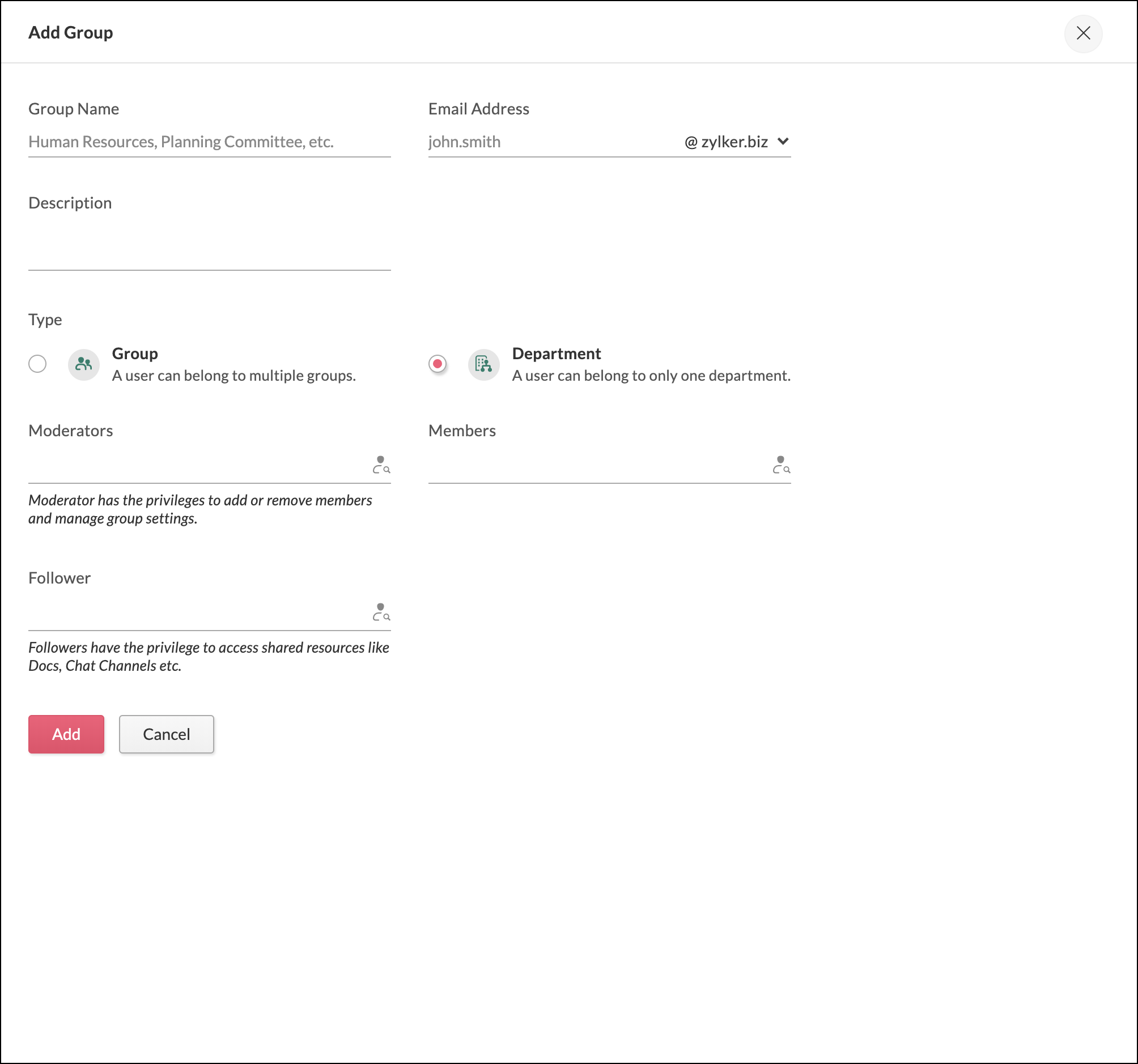The height and width of the screenshot is (1064, 1138).
Task: Click the bold Group option label
Action: point(134,354)
